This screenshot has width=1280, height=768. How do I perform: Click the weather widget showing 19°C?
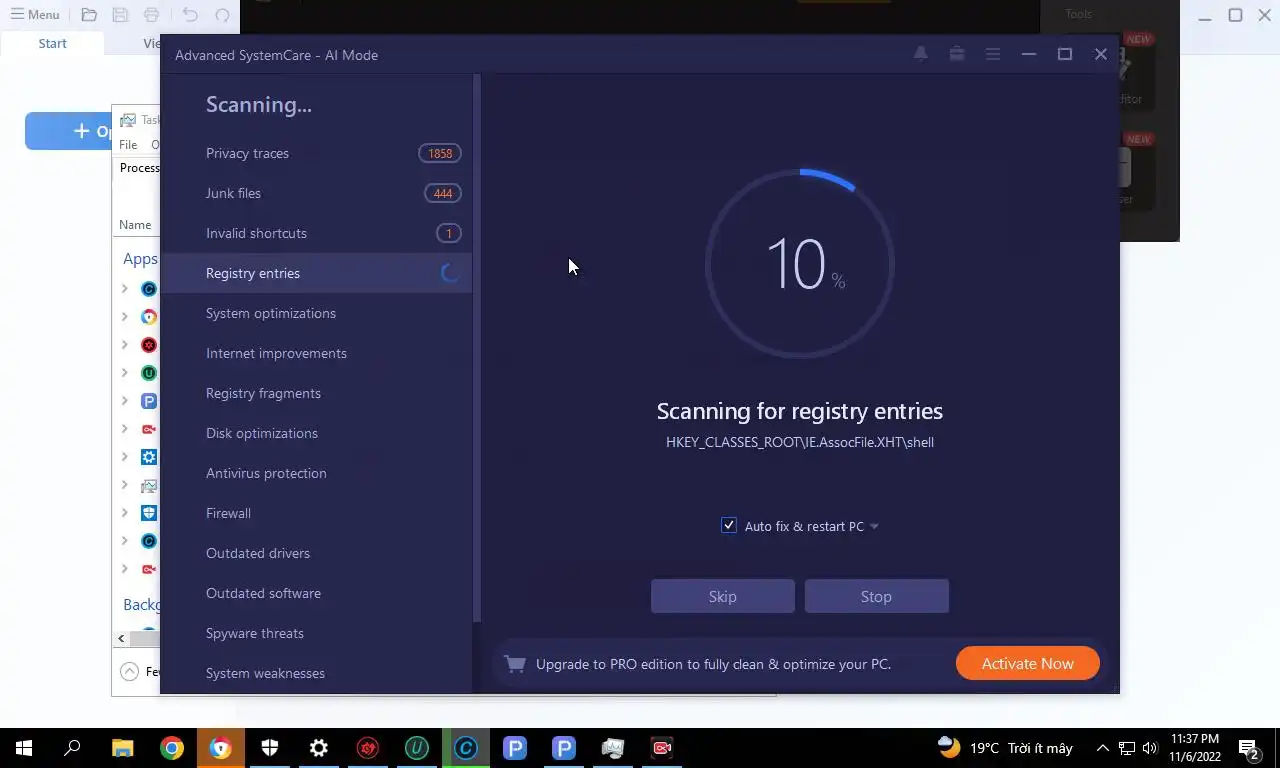coord(1005,748)
